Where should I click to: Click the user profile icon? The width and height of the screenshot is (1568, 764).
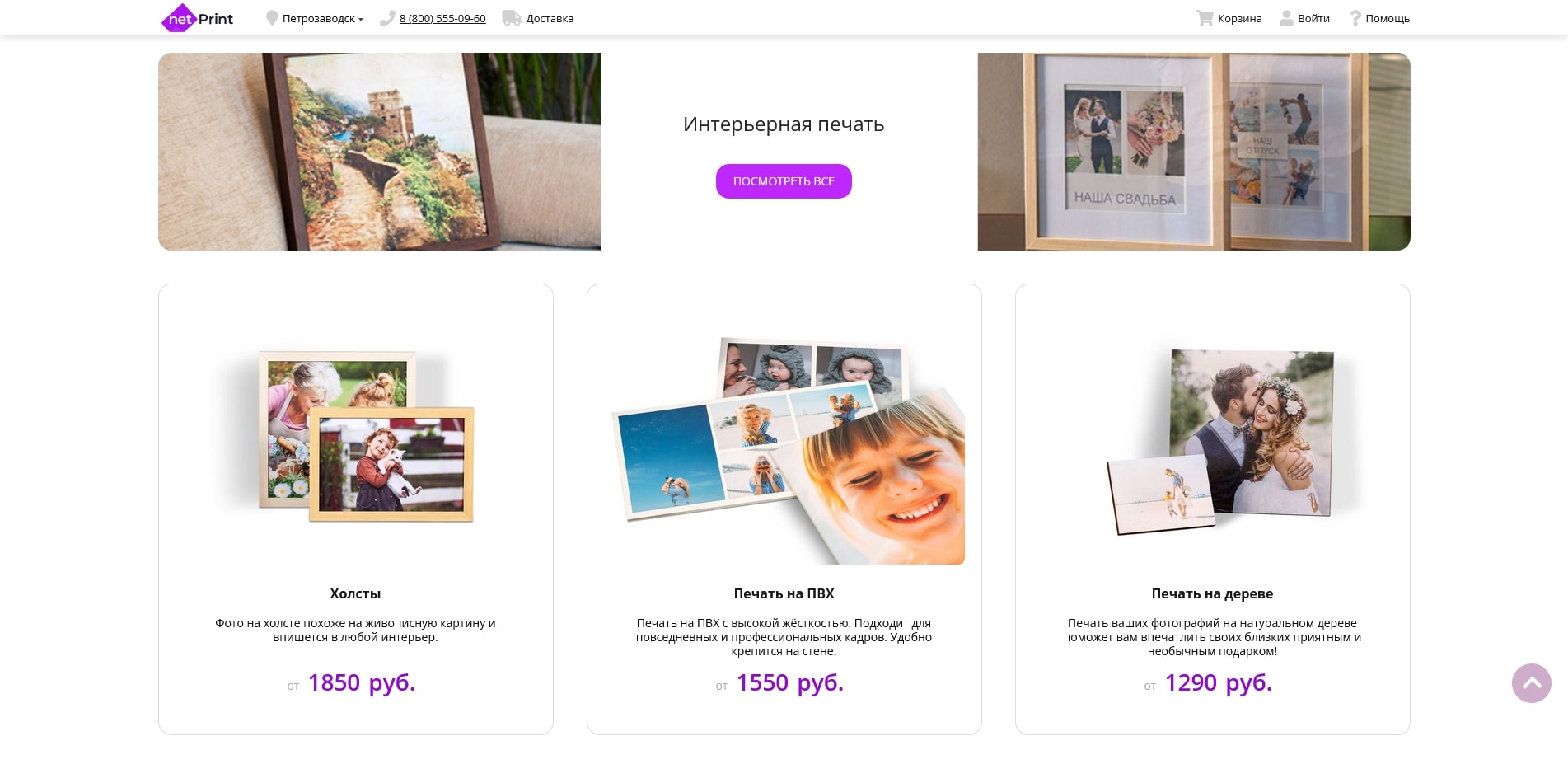pyautogui.click(x=1286, y=18)
